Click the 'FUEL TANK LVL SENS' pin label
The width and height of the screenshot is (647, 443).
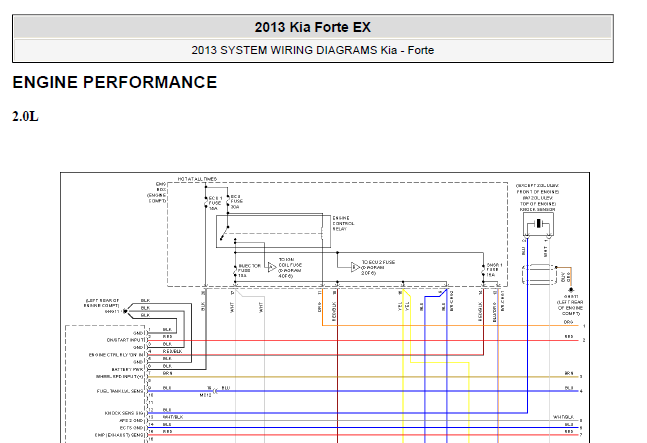(x=120, y=391)
